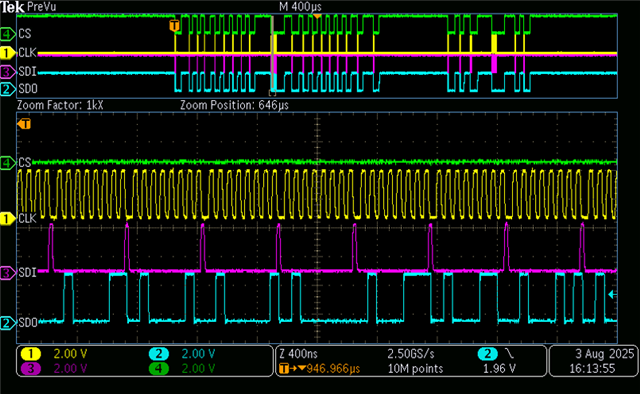Click cyan channel 2 badge in scale readout

coord(159,354)
